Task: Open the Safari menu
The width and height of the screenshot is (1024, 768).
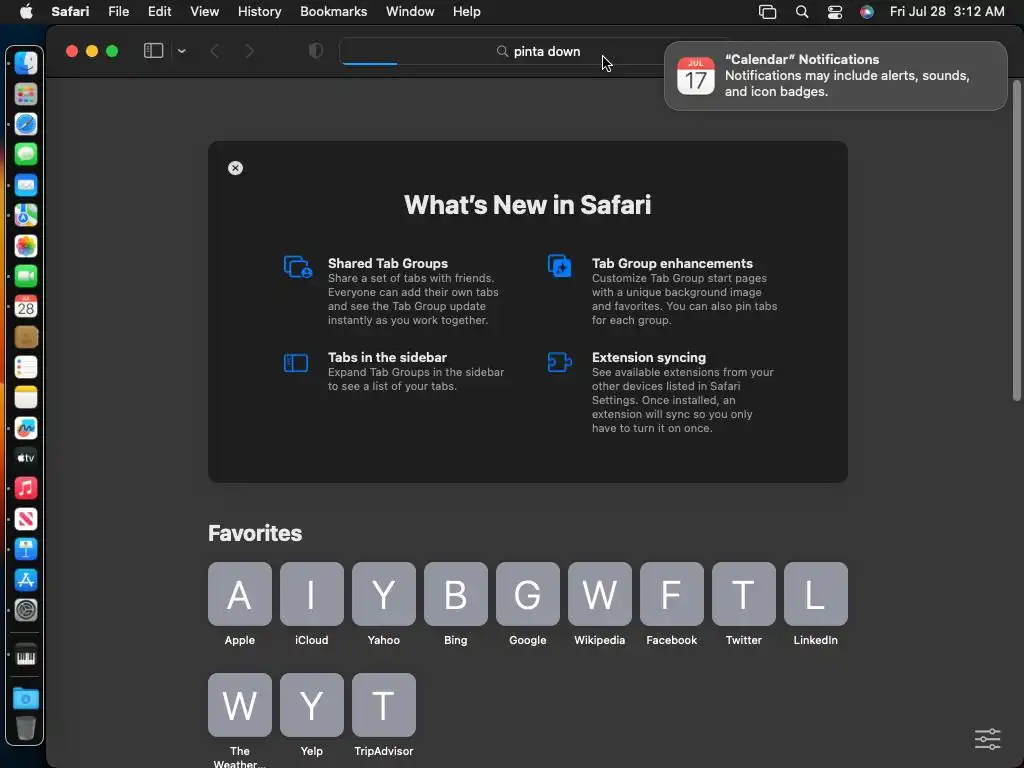Action: click(x=71, y=12)
